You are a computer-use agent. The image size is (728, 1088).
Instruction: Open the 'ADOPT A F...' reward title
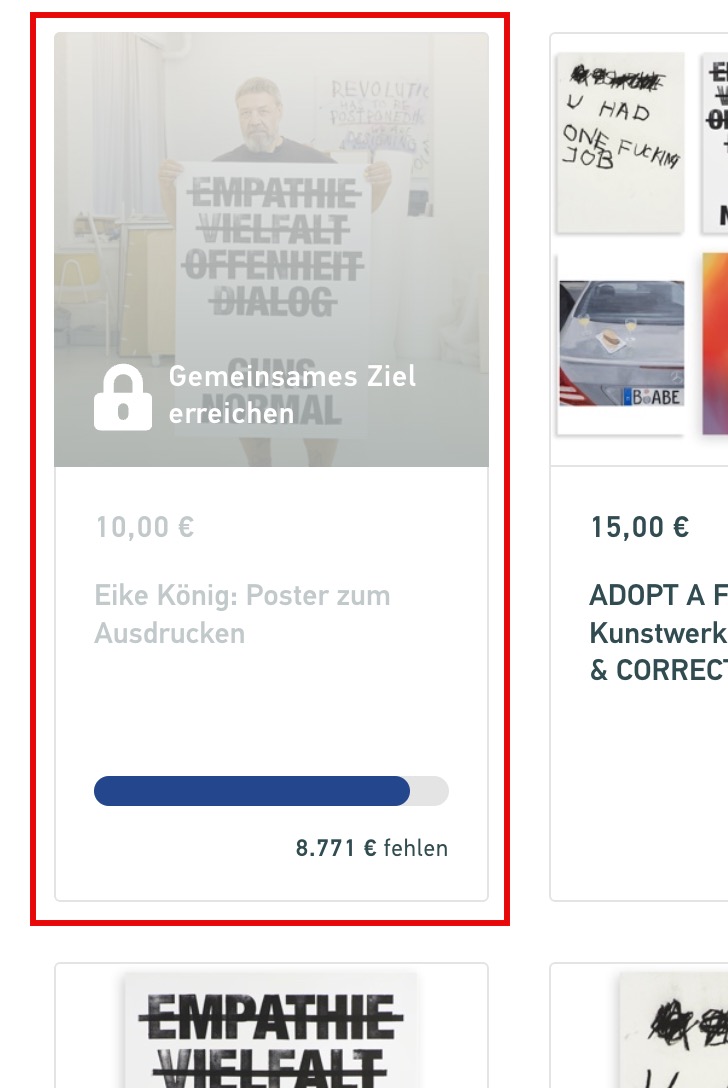659,595
